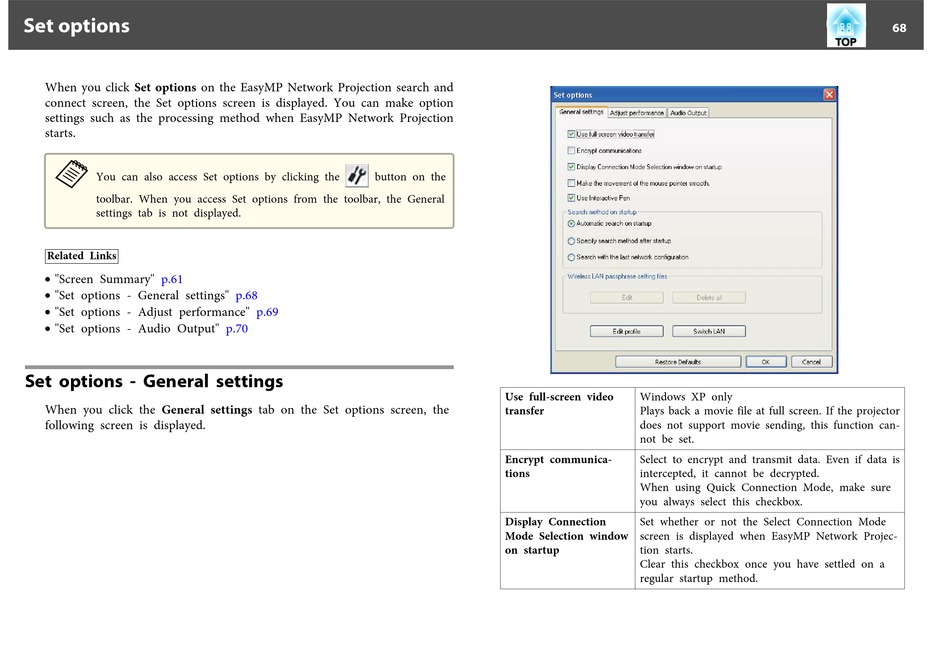Open the p.61 Screen Summary link
950x660 pixels.
point(171,279)
